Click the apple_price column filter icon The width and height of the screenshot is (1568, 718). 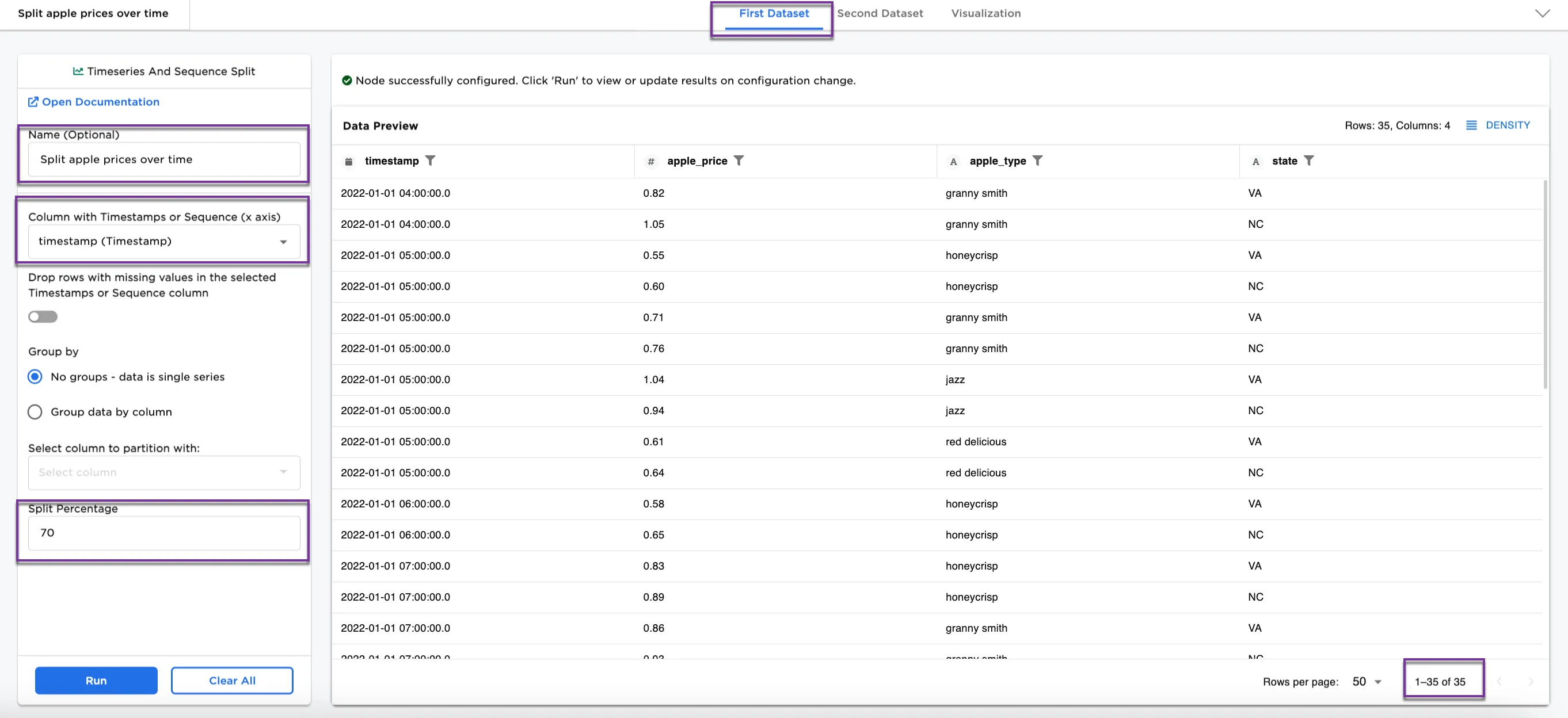click(739, 161)
